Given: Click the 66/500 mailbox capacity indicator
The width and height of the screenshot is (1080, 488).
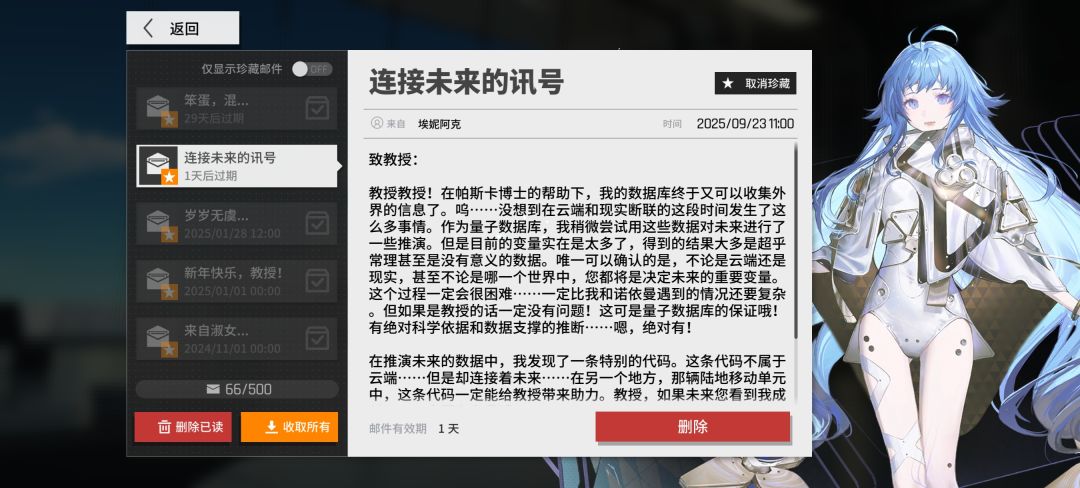Looking at the screenshot, I should pos(238,390).
